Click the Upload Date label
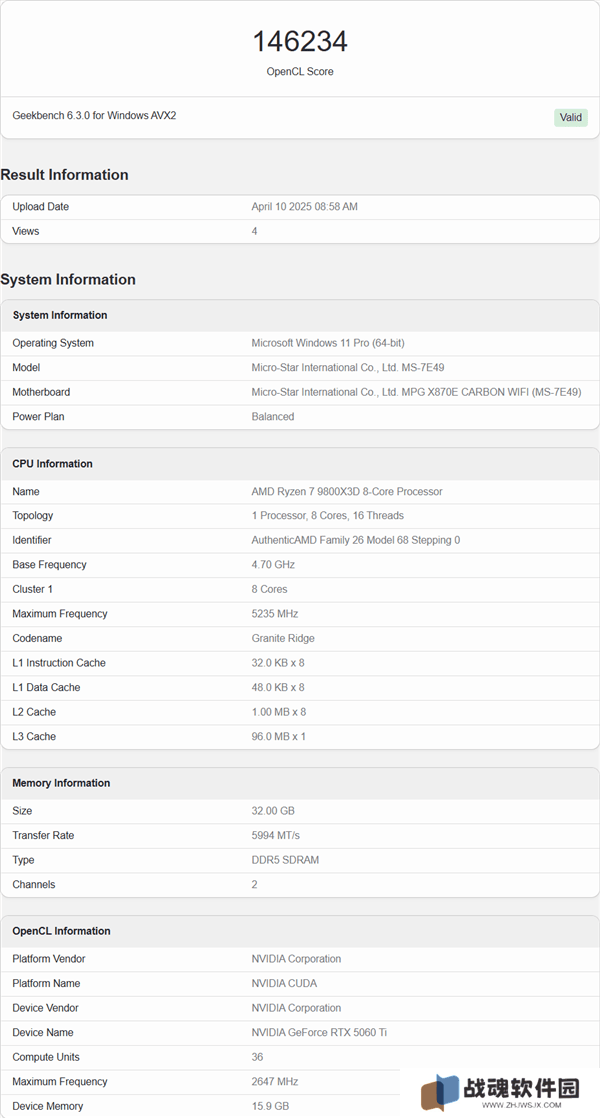This screenshot has width=600, height=1118. pos(41,207)
